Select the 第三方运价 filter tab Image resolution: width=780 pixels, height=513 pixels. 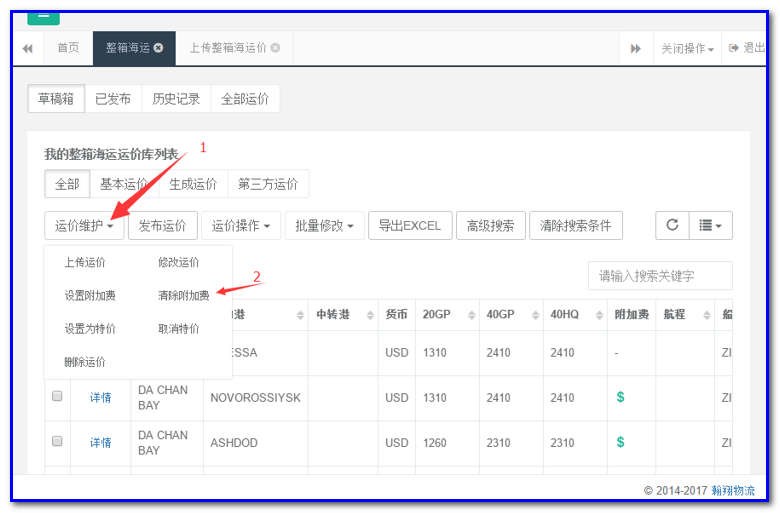click(x=268, y=184)
